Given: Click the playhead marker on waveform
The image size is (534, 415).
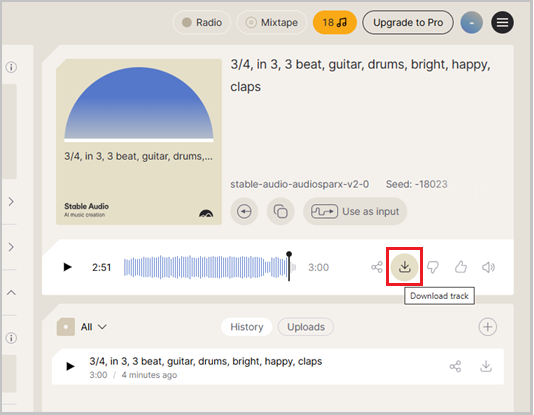Looking at the screenshot, I should [x=289, y=266].
